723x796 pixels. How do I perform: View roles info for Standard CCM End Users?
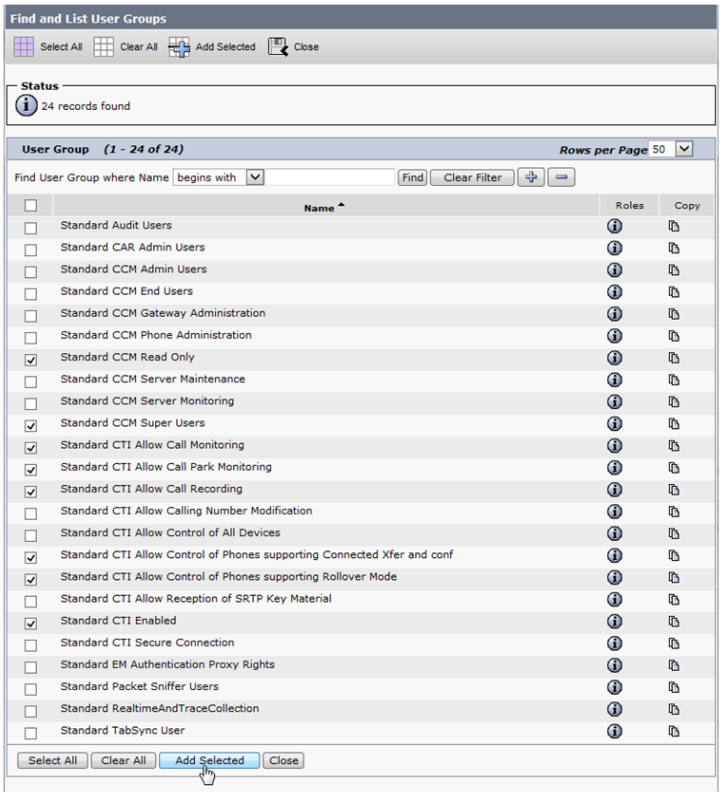coord(614,292)
